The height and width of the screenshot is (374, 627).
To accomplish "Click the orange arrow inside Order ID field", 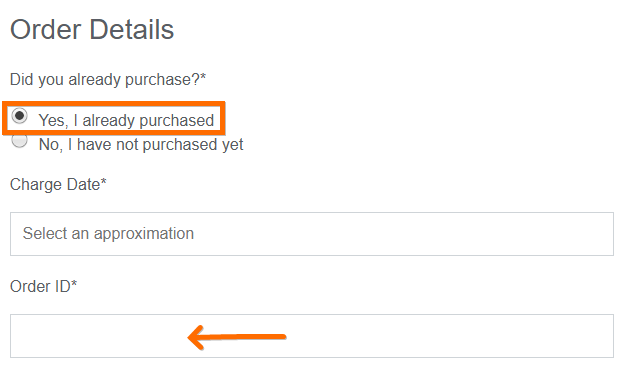I will tap(237, 337).
